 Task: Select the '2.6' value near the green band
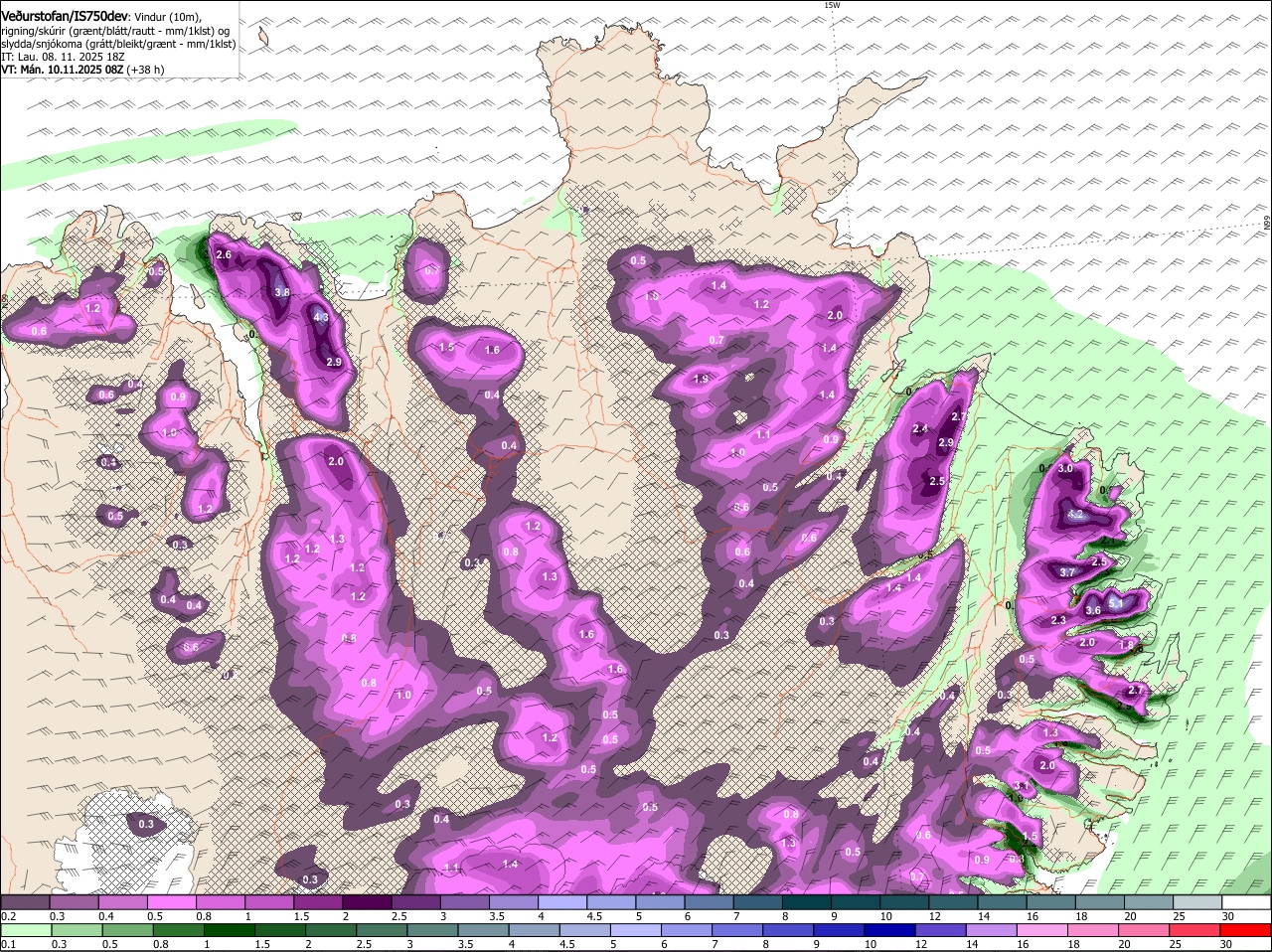(224, 255)
